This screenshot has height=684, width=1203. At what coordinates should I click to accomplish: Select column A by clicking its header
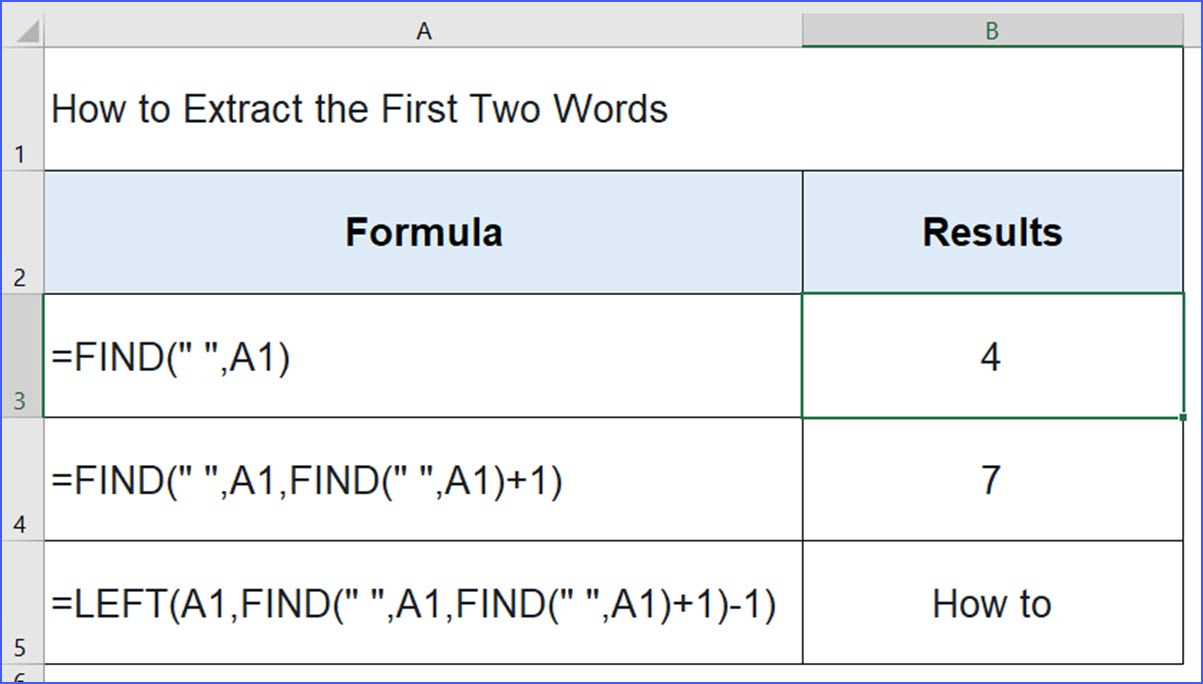tap(423, 30)
